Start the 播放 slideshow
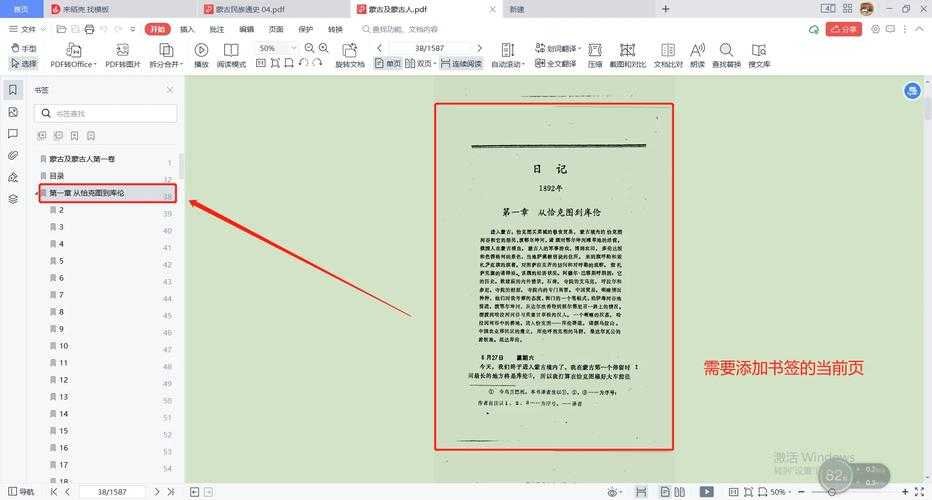This screenshot has height=500, width=932. click(x=201, y=56)
